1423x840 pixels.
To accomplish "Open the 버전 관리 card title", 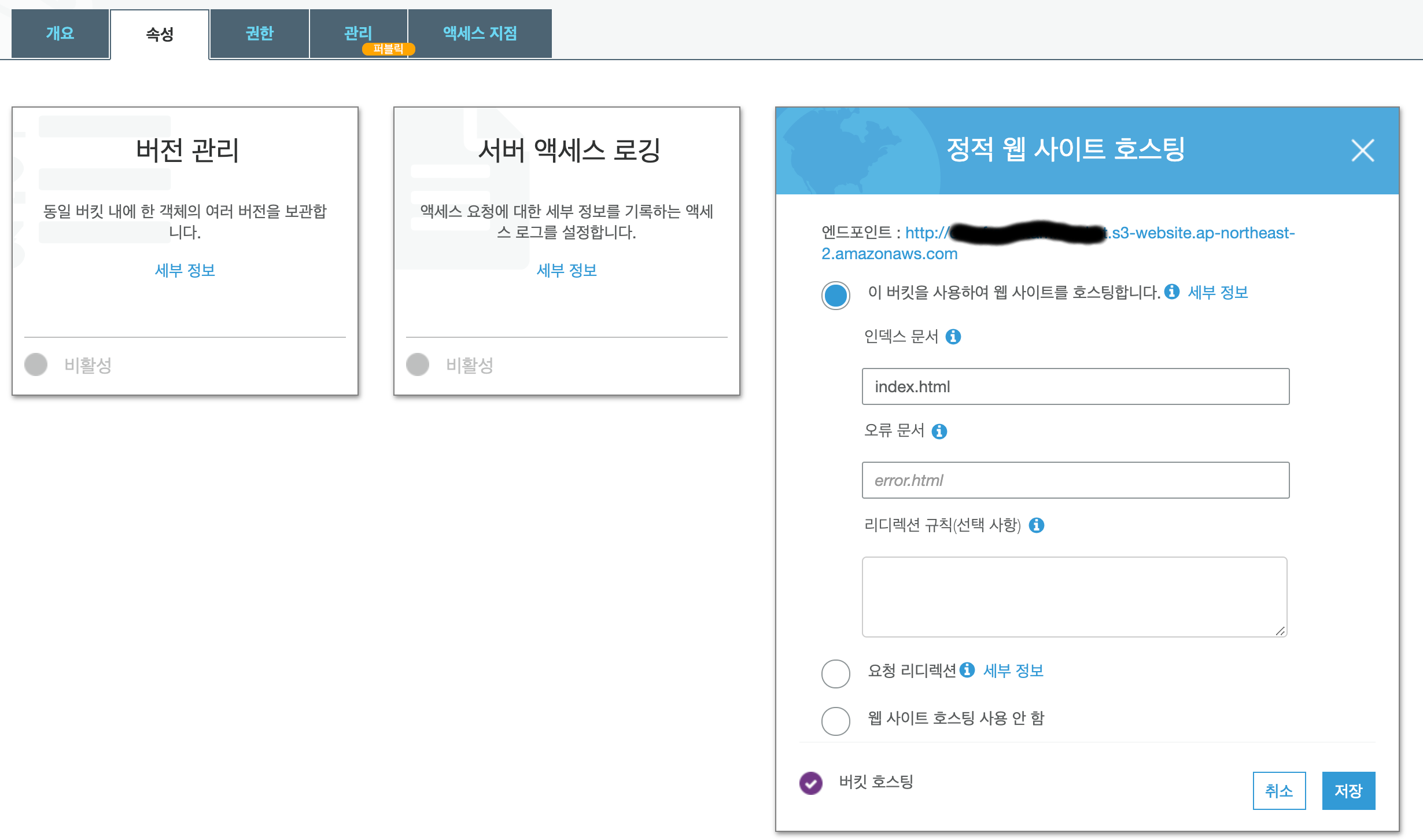I will click(187, 150).
